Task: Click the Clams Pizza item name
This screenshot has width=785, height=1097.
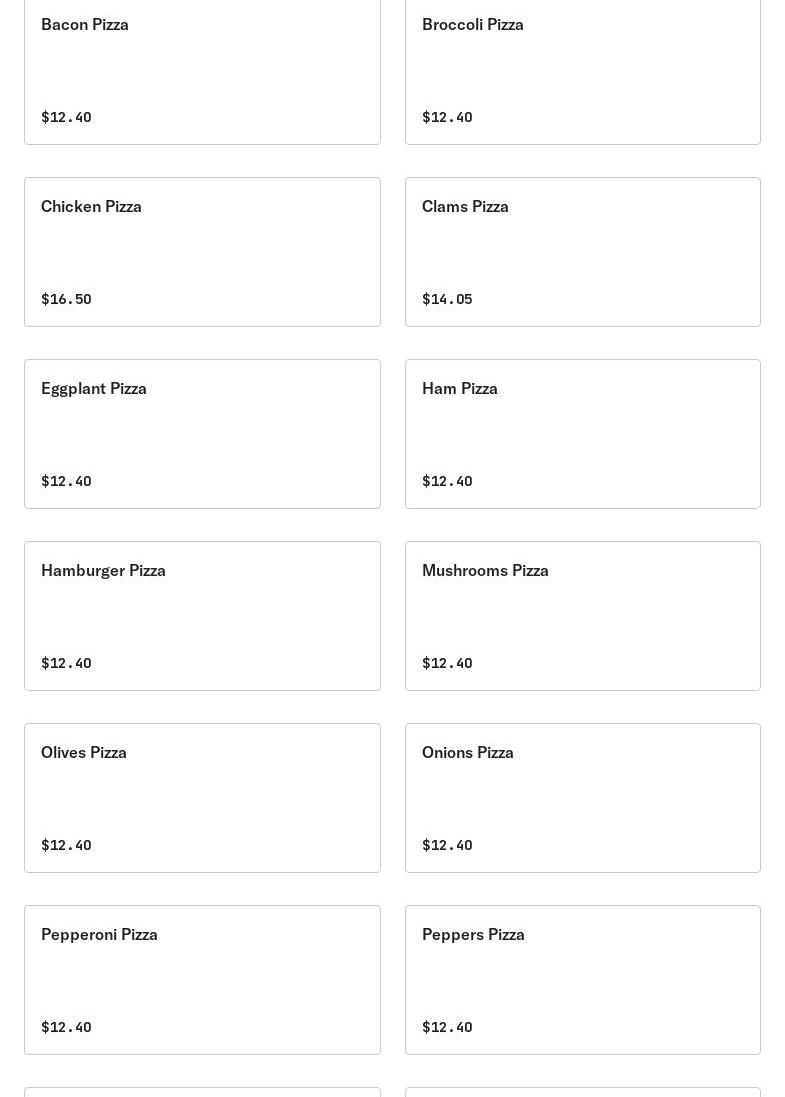Action: pos(465,206)
